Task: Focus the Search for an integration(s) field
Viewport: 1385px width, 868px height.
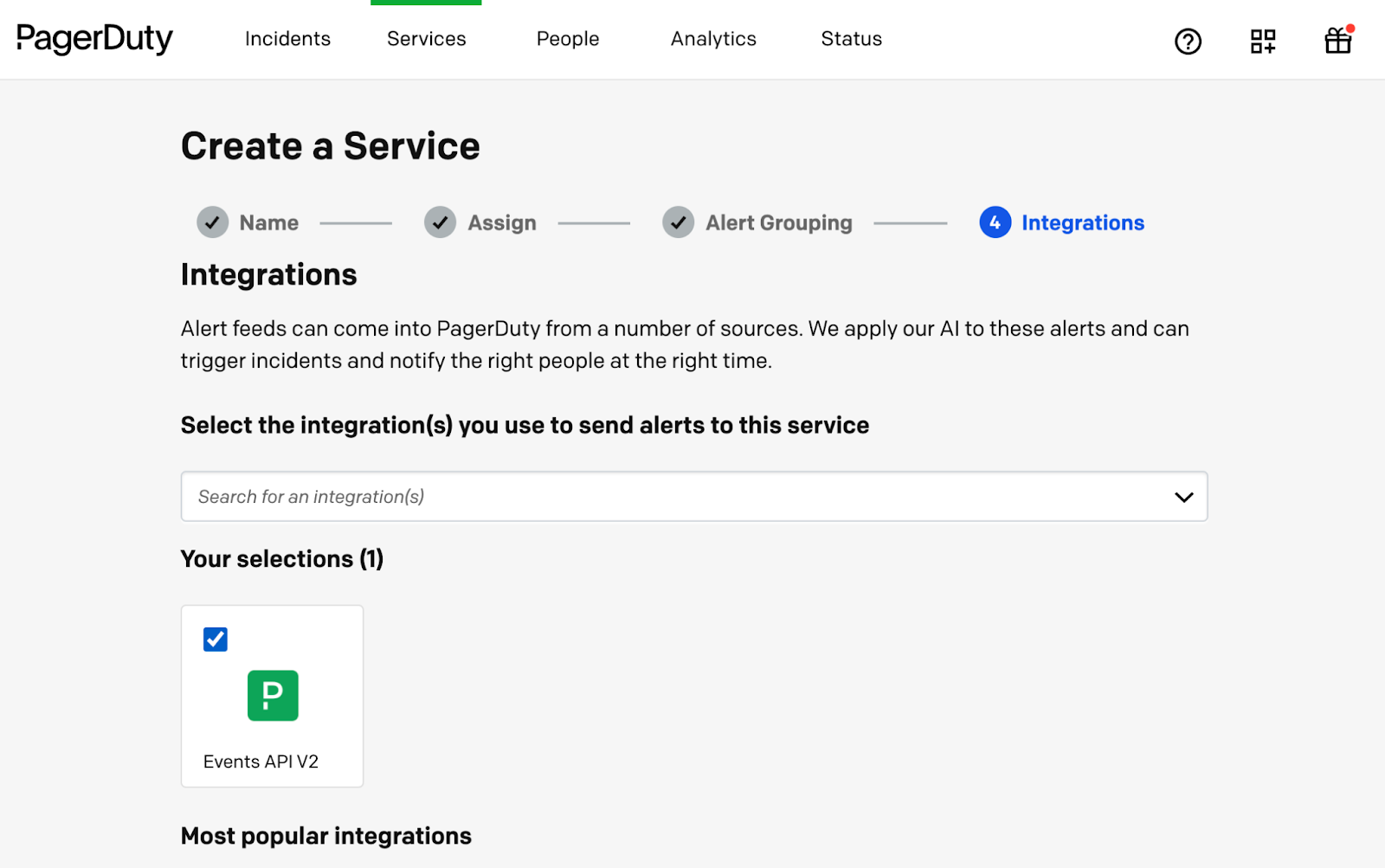Action: (x=693, y=496)
